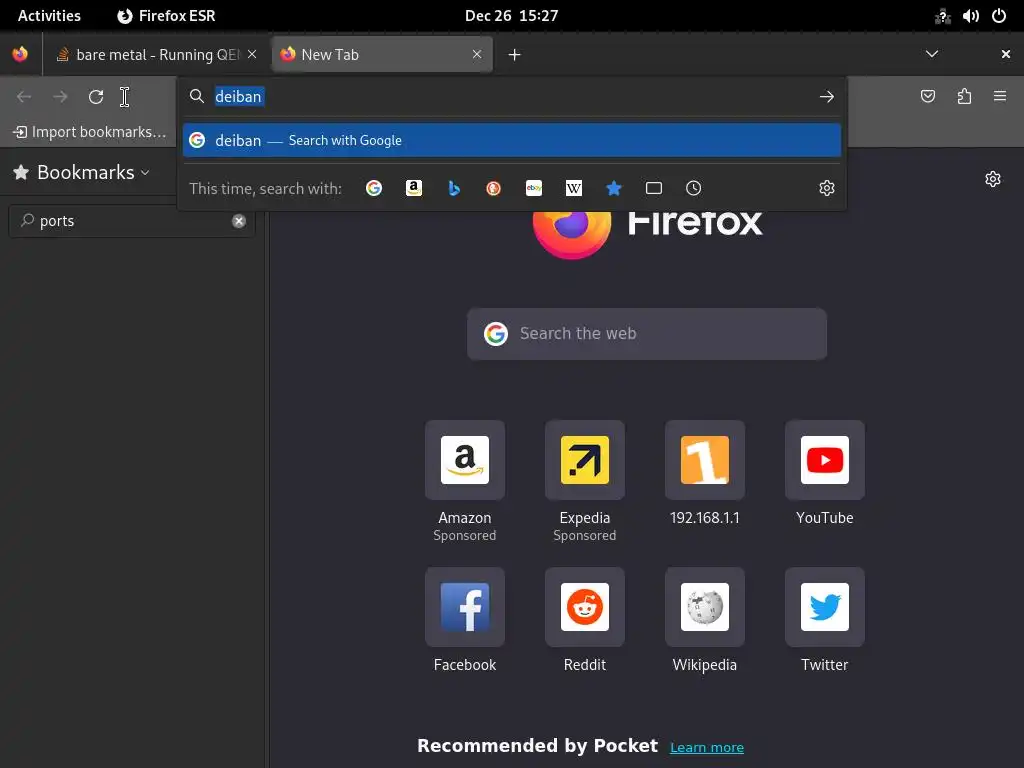
Task: Open search settings gear in urlbar dropdown
Action: point(827,188)
